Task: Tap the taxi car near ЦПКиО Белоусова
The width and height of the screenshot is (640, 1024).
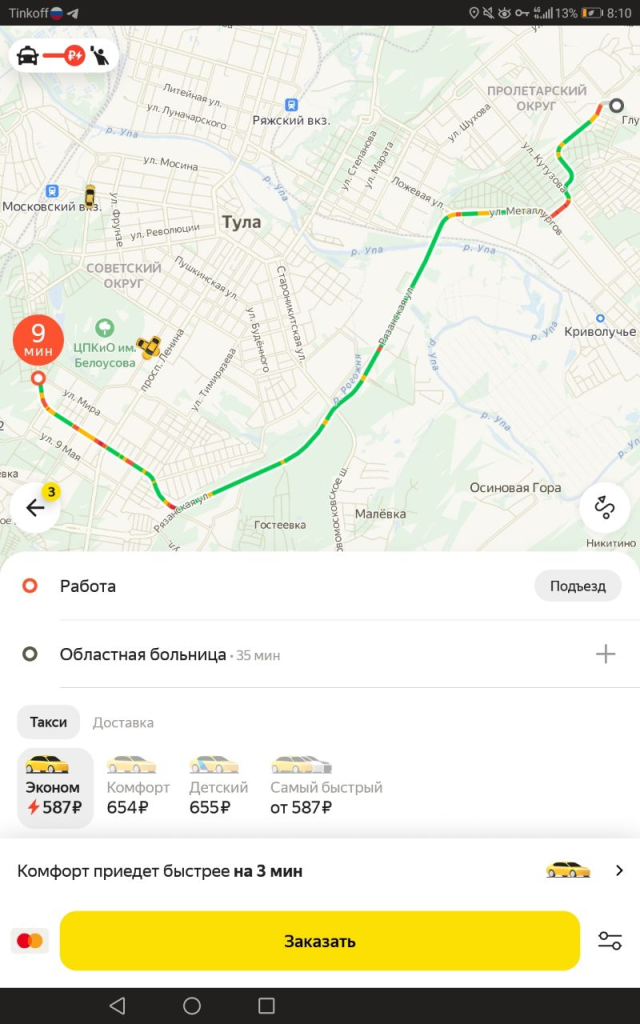Action: click(150, 346)
